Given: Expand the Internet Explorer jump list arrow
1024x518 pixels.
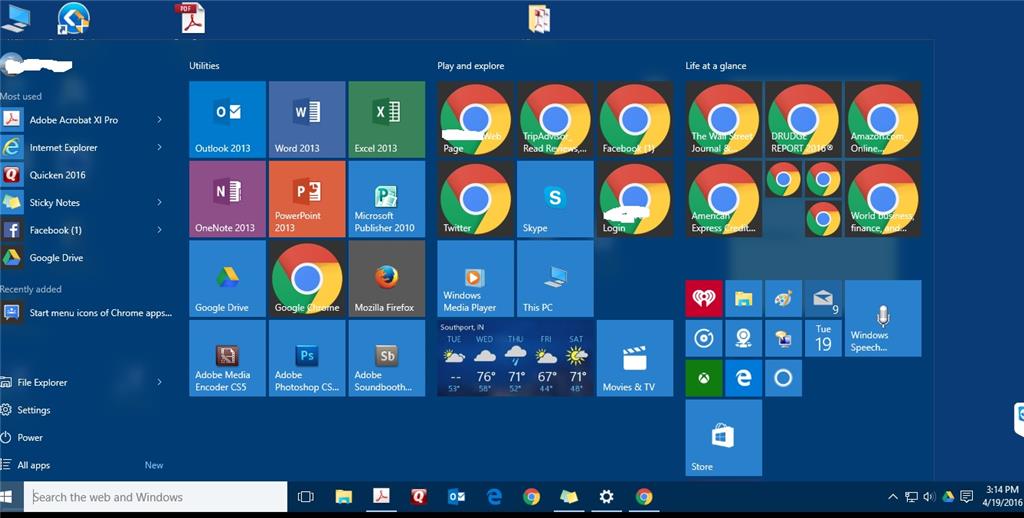Looking at the screenshot, I should (x=159, y=147).
